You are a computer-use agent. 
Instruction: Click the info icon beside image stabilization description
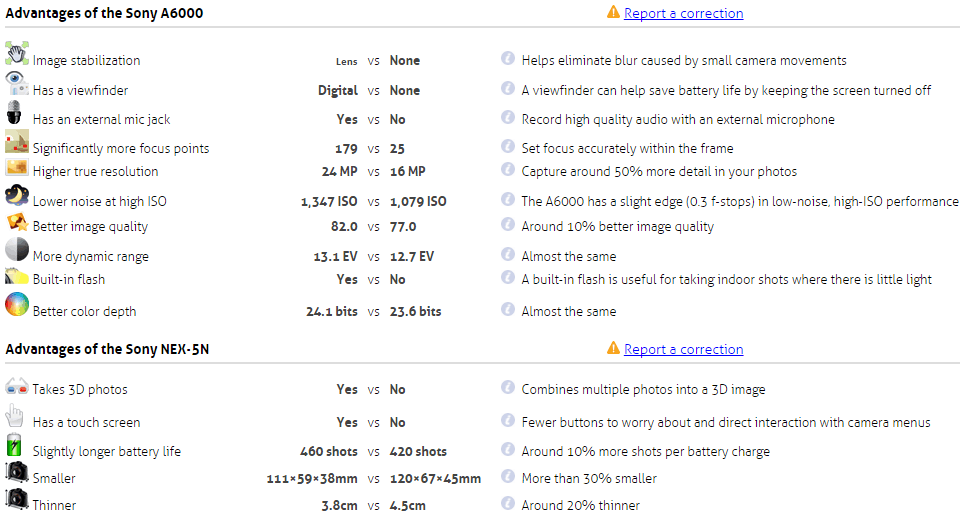(508, 59)
